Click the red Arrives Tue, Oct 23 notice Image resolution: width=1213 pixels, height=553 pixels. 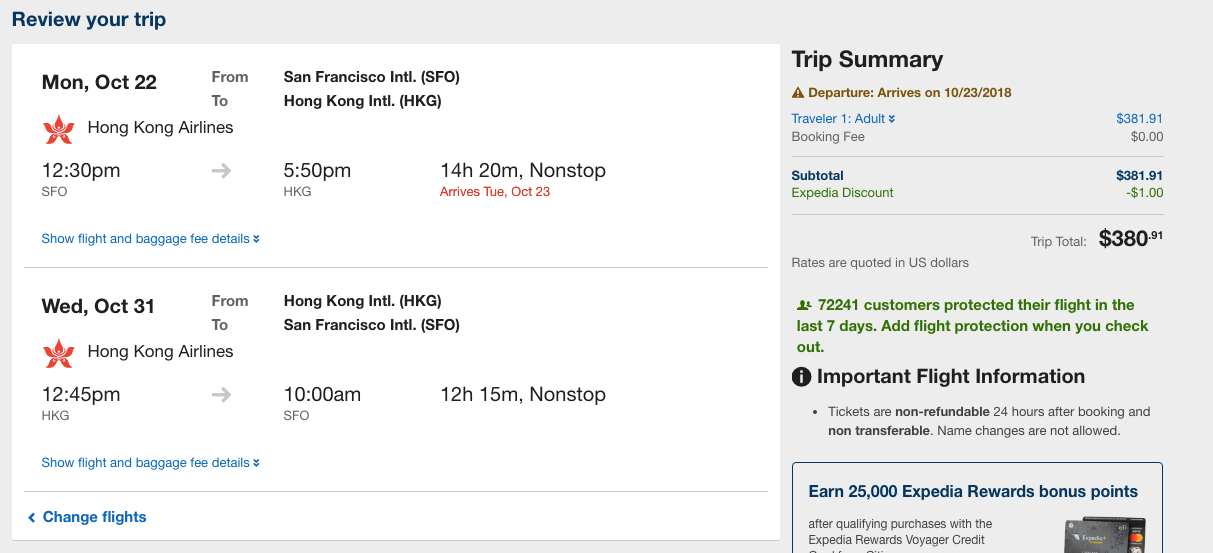(495, 192)
